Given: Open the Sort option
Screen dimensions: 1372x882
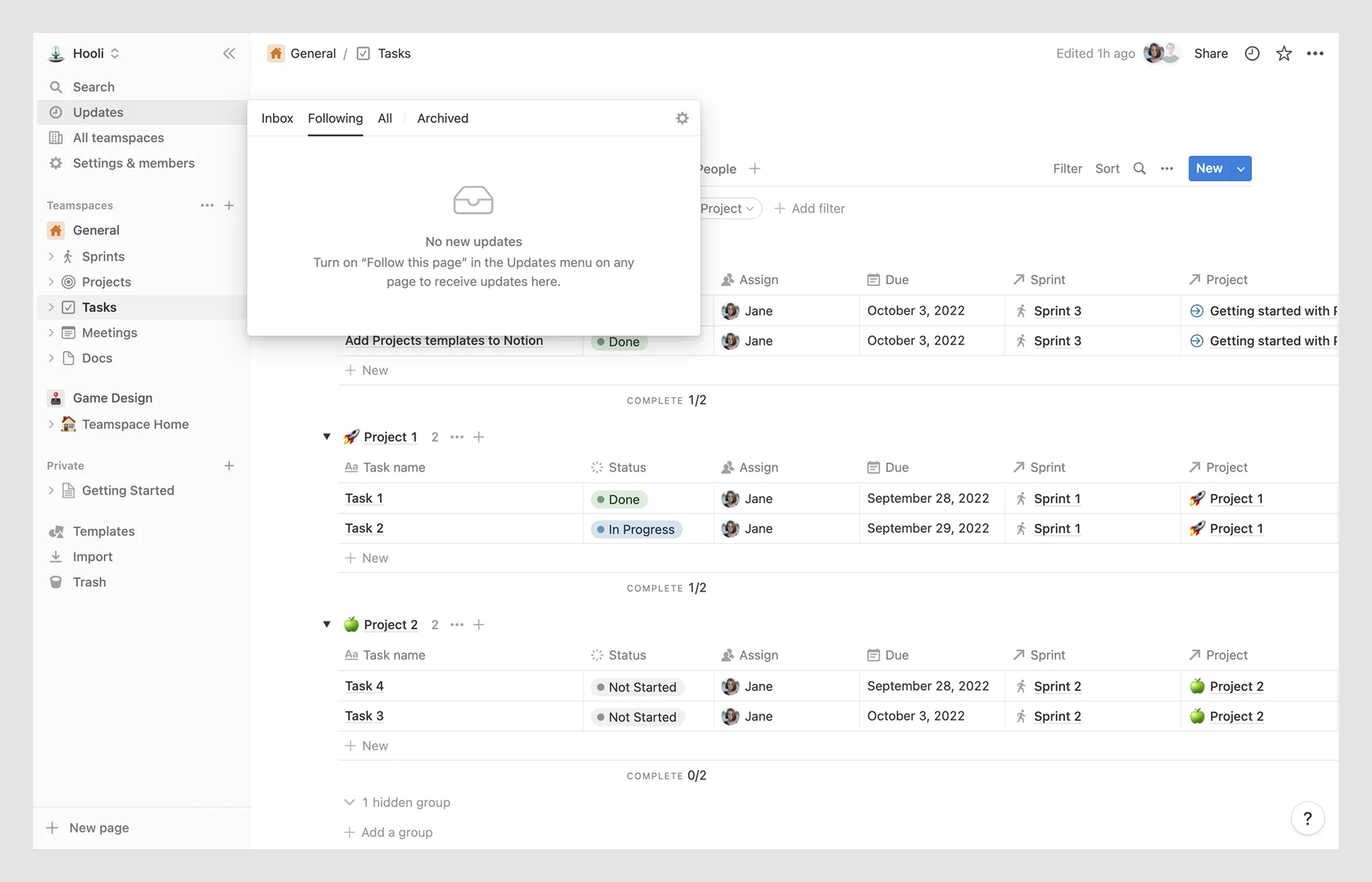Looking at the screenshot, I should click(1107, 169).
